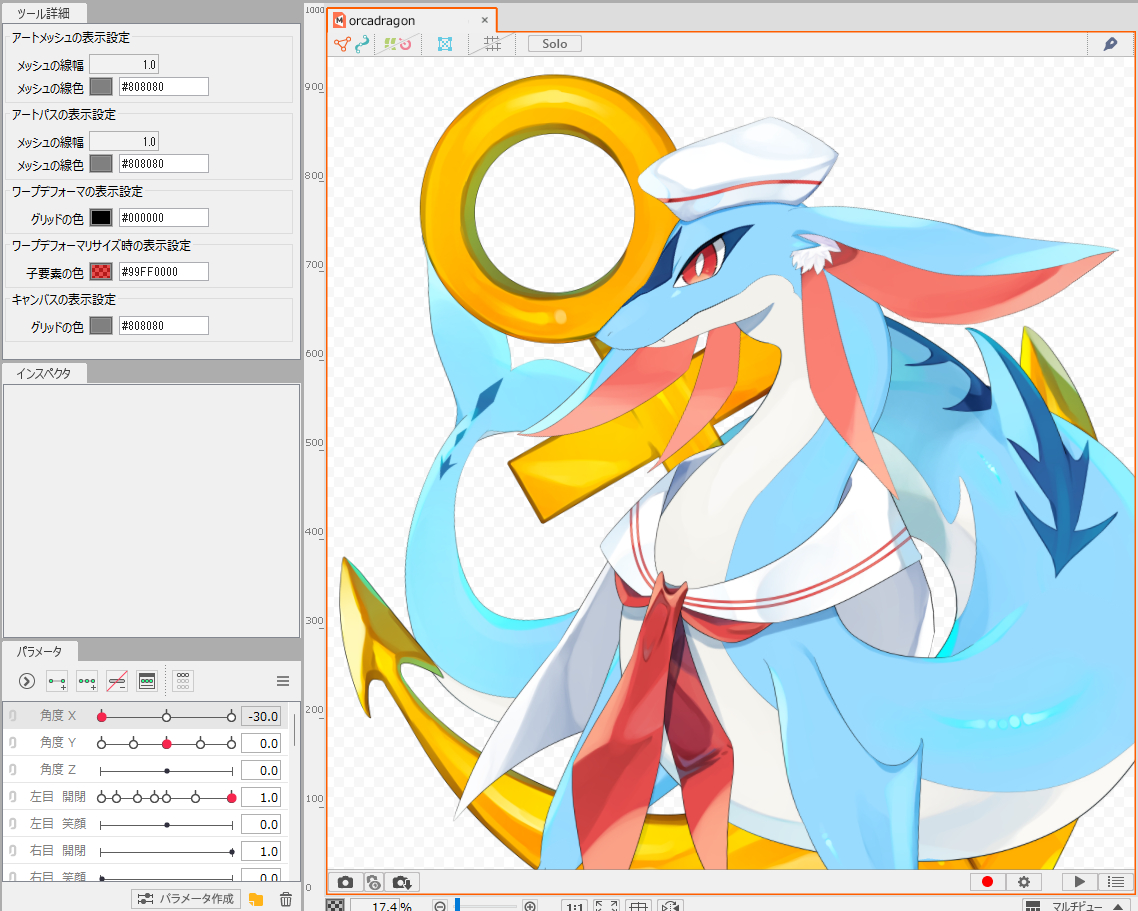Click the key grid display icon
This screenshot has width=1138, height=911.
[x=183, y=681]
